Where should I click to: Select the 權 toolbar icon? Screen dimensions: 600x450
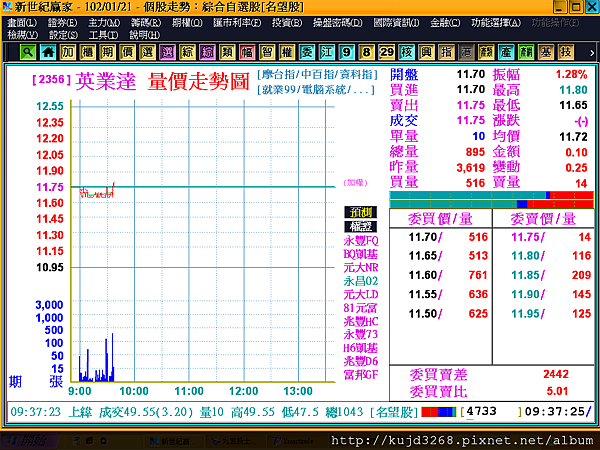click(287, 52)
